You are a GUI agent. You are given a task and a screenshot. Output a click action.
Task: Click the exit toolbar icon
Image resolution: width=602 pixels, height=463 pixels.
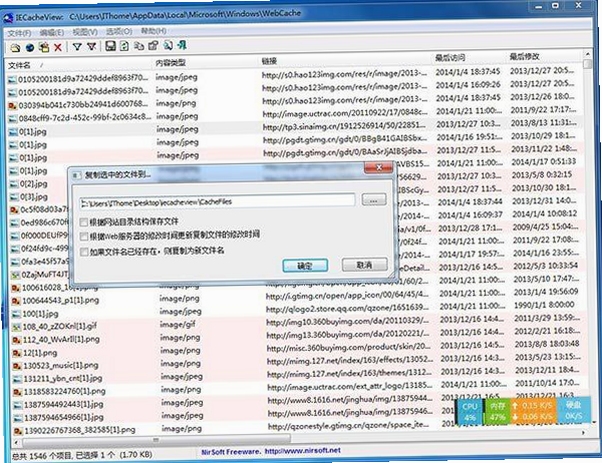coord(182,45)
